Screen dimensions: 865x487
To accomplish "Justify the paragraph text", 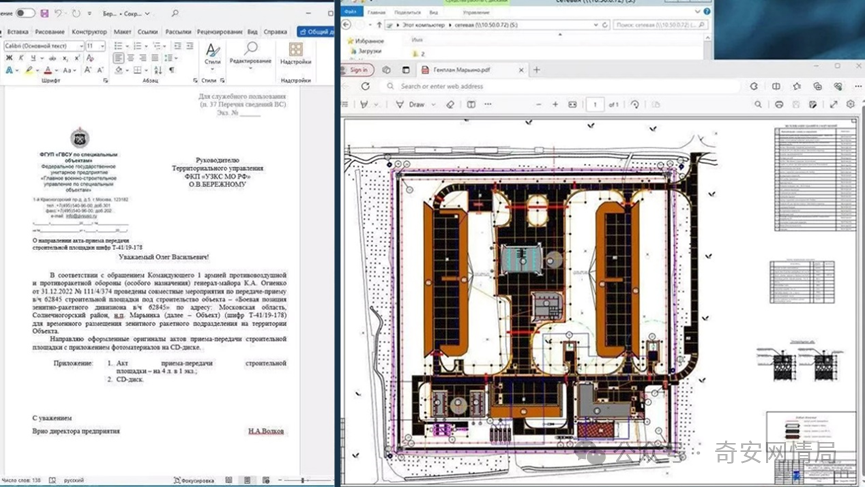I will (x=155, y=58).
